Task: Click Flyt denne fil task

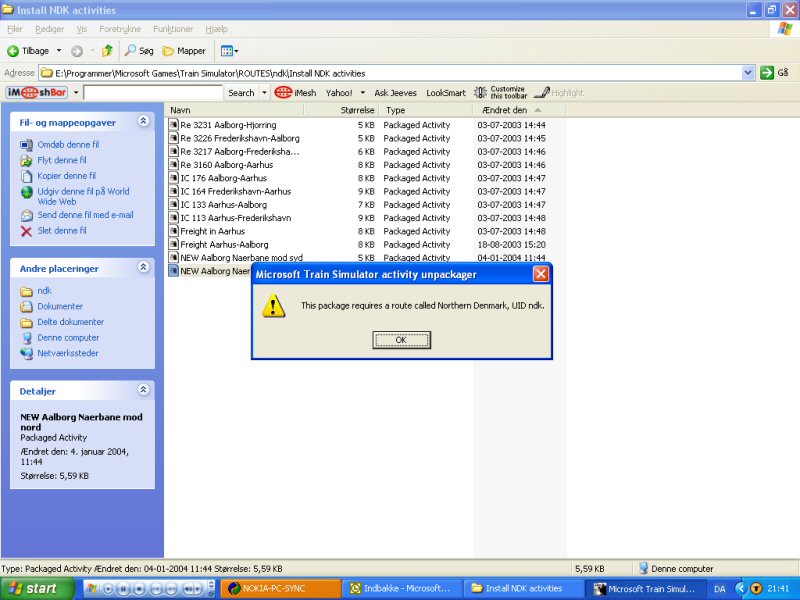Action: 62,160
